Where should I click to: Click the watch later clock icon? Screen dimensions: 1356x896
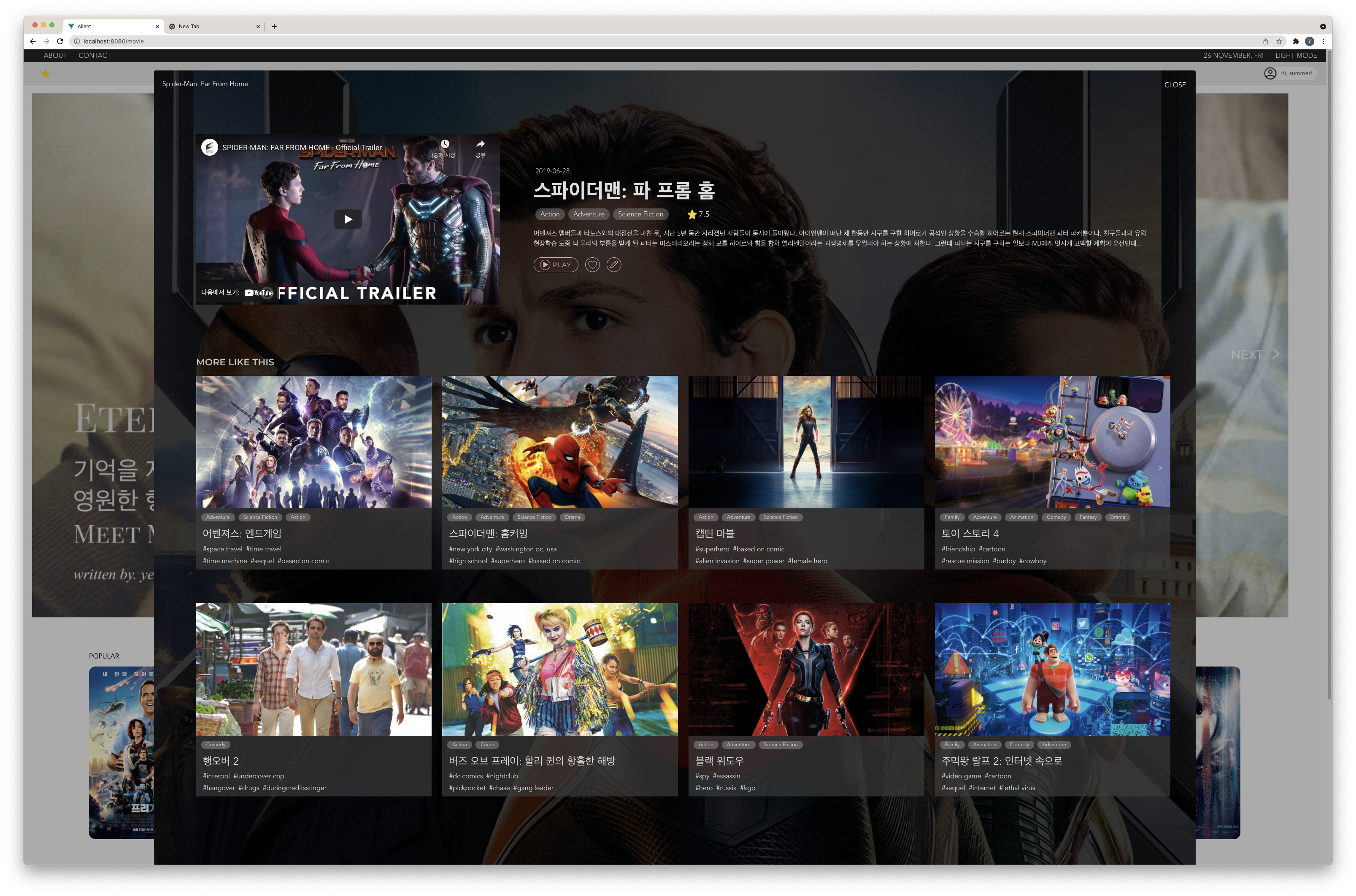click(x=445, y=144)
